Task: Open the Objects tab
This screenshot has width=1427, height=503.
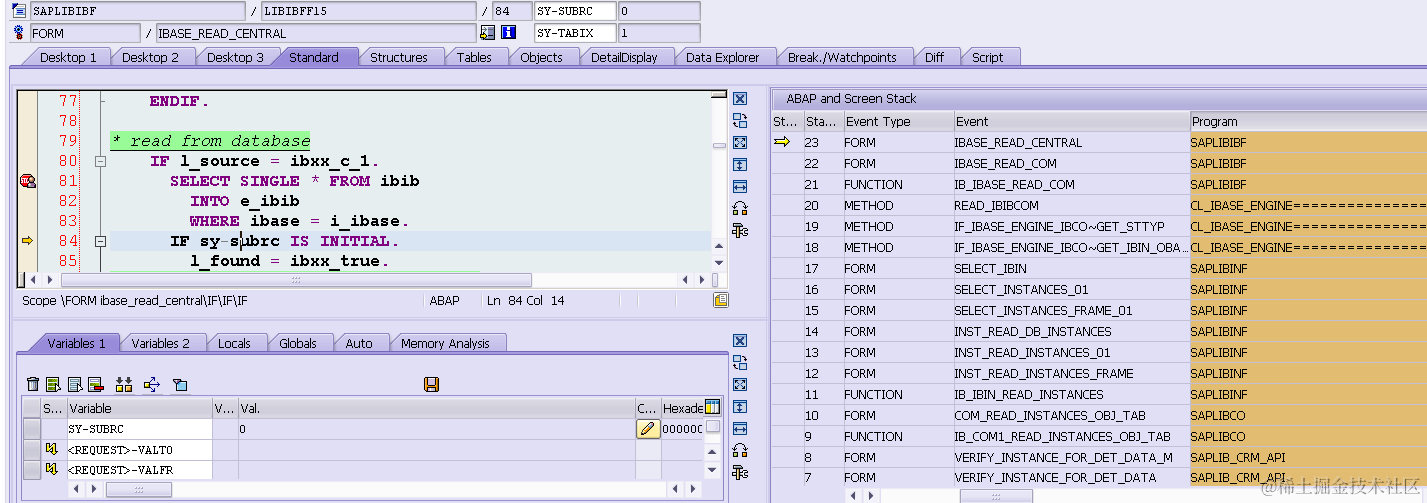Action: [541, 57]
